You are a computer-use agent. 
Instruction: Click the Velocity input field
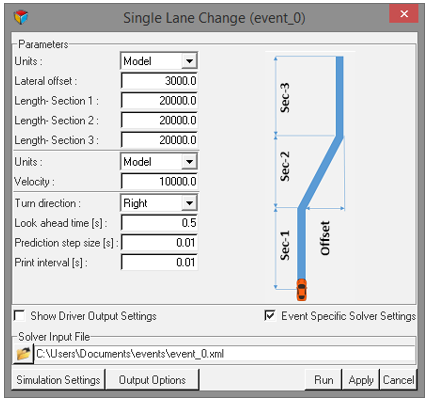pos(159,181)
